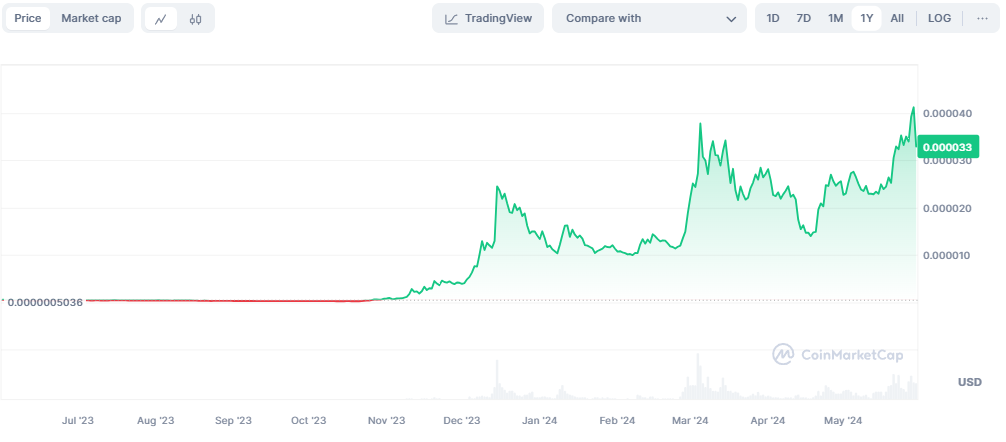Switch to line chart view icon
Image resolution: width=1006 pixels, height=442 pixels.
point(161,19)
